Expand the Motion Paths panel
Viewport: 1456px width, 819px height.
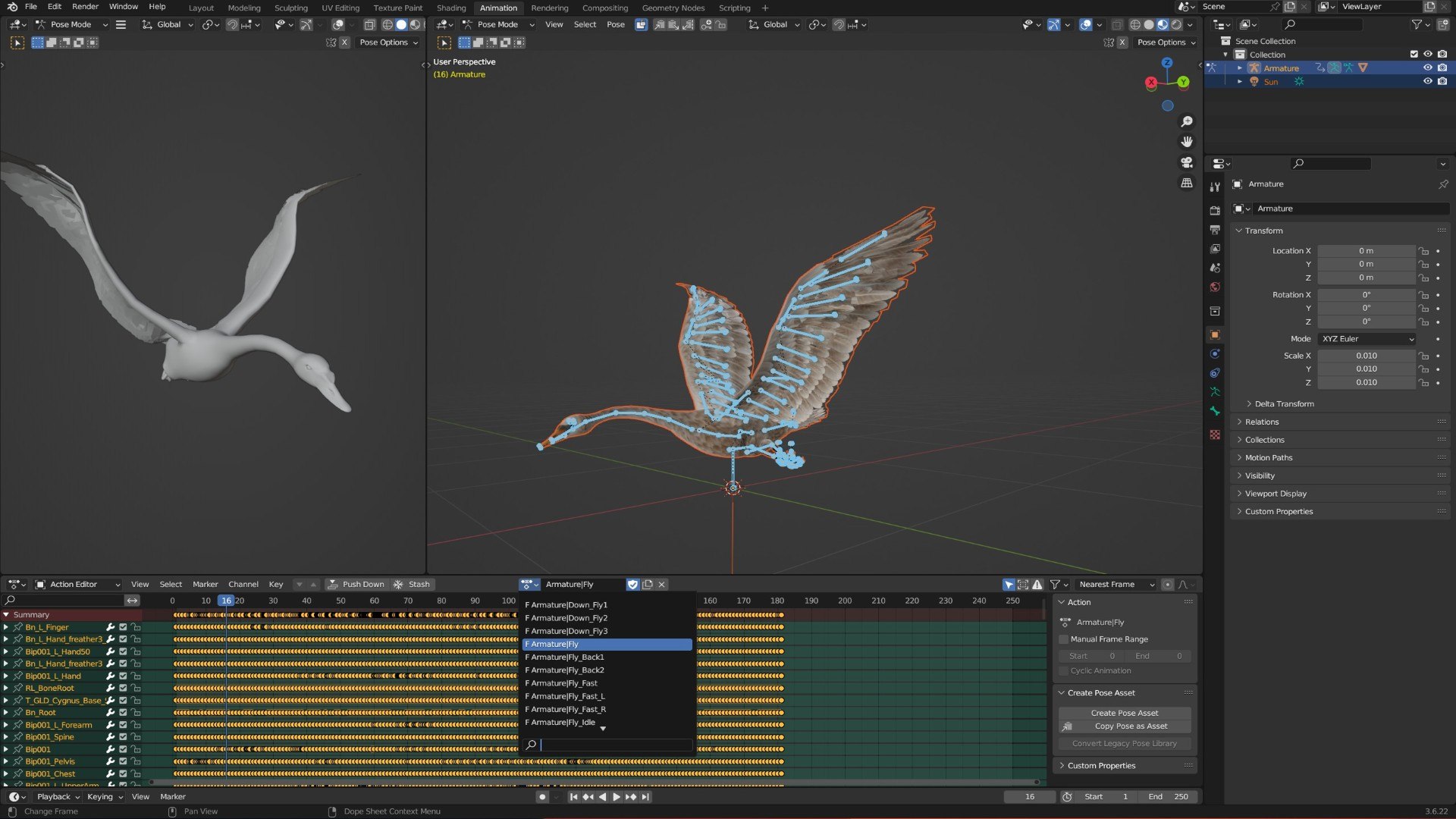1269,458
